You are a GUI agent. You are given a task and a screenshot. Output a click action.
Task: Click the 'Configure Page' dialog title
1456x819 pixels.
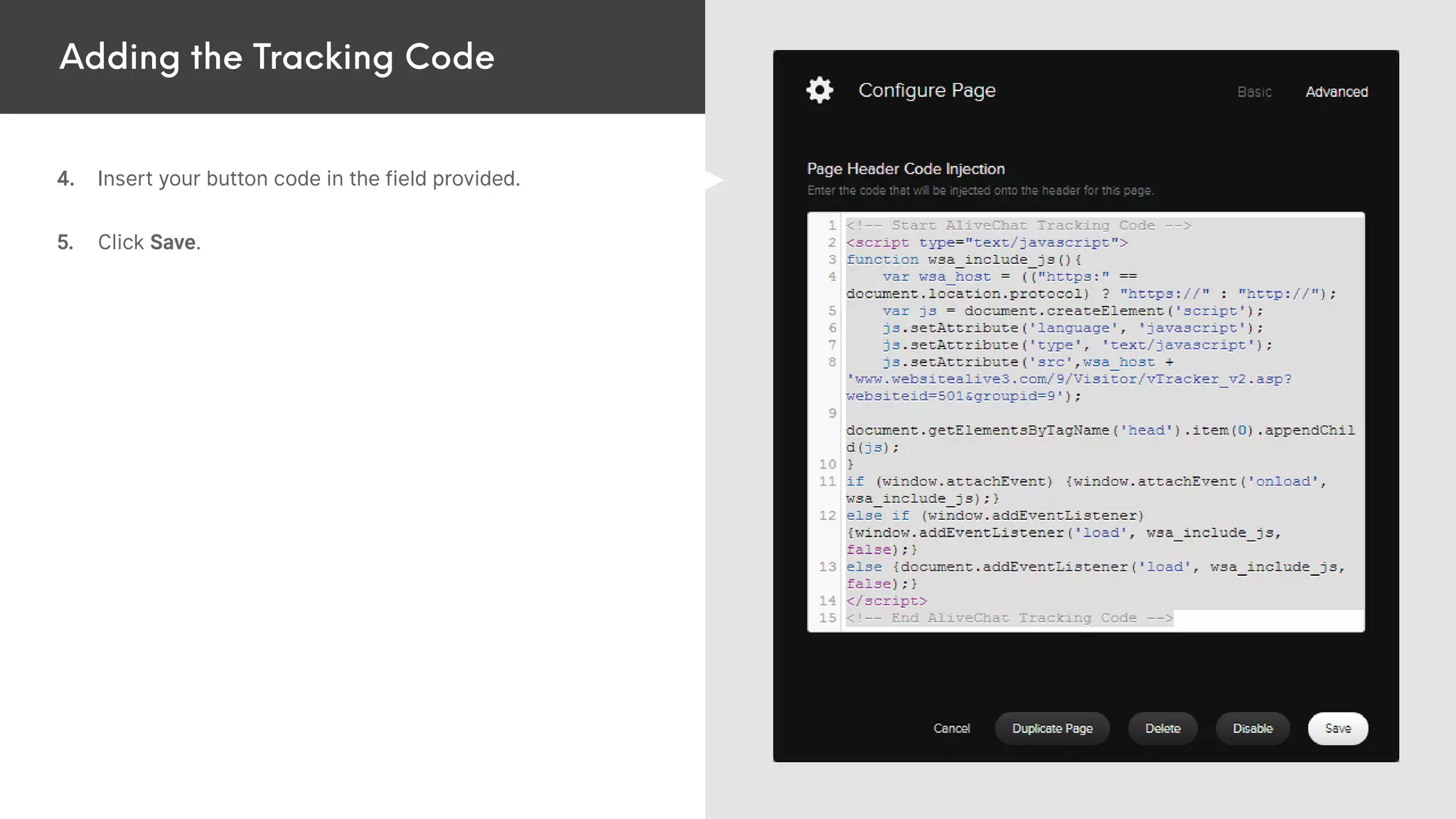tap(927, 90)
